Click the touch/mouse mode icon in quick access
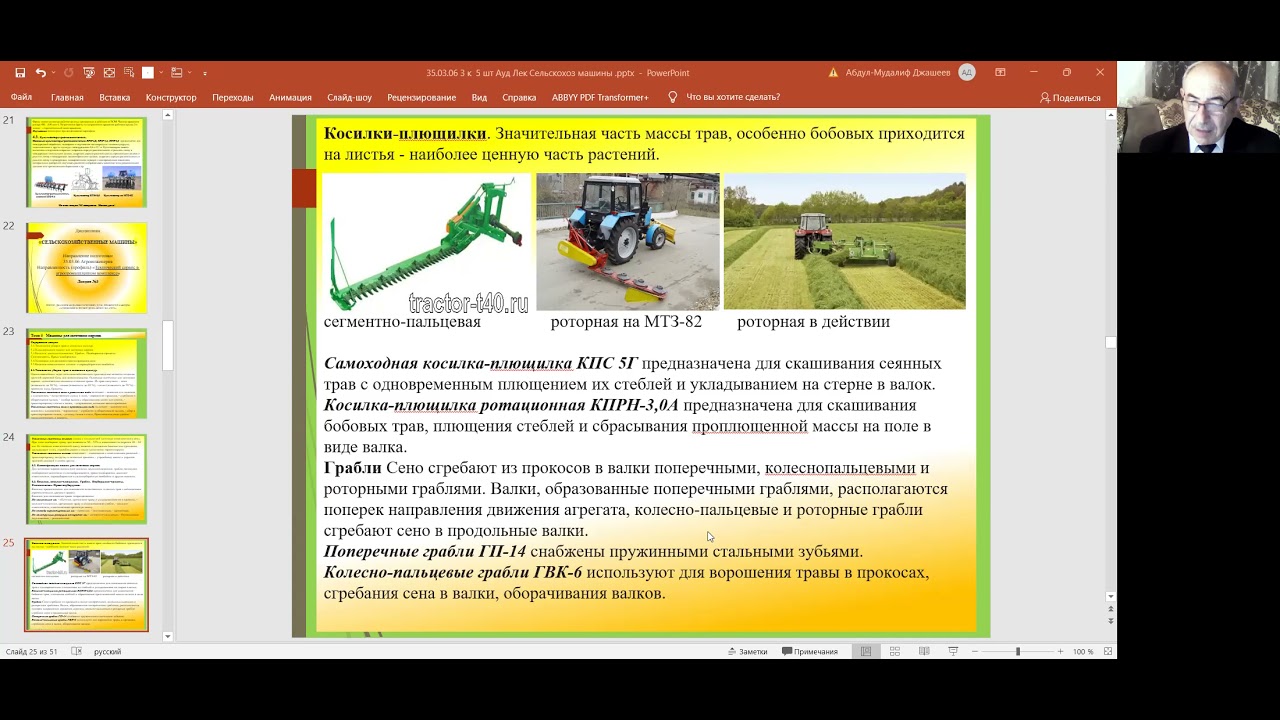This screenshot has height=720, width=1280. (109, 73)
